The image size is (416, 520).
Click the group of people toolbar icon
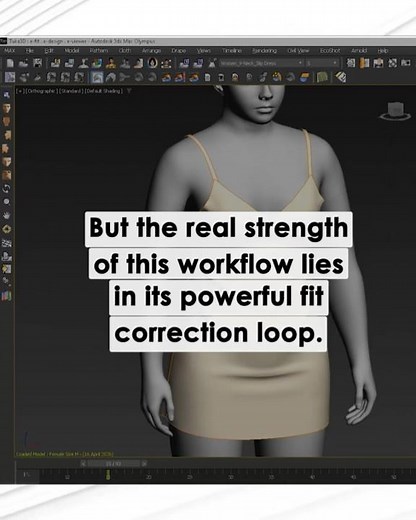tap(167, 63)
